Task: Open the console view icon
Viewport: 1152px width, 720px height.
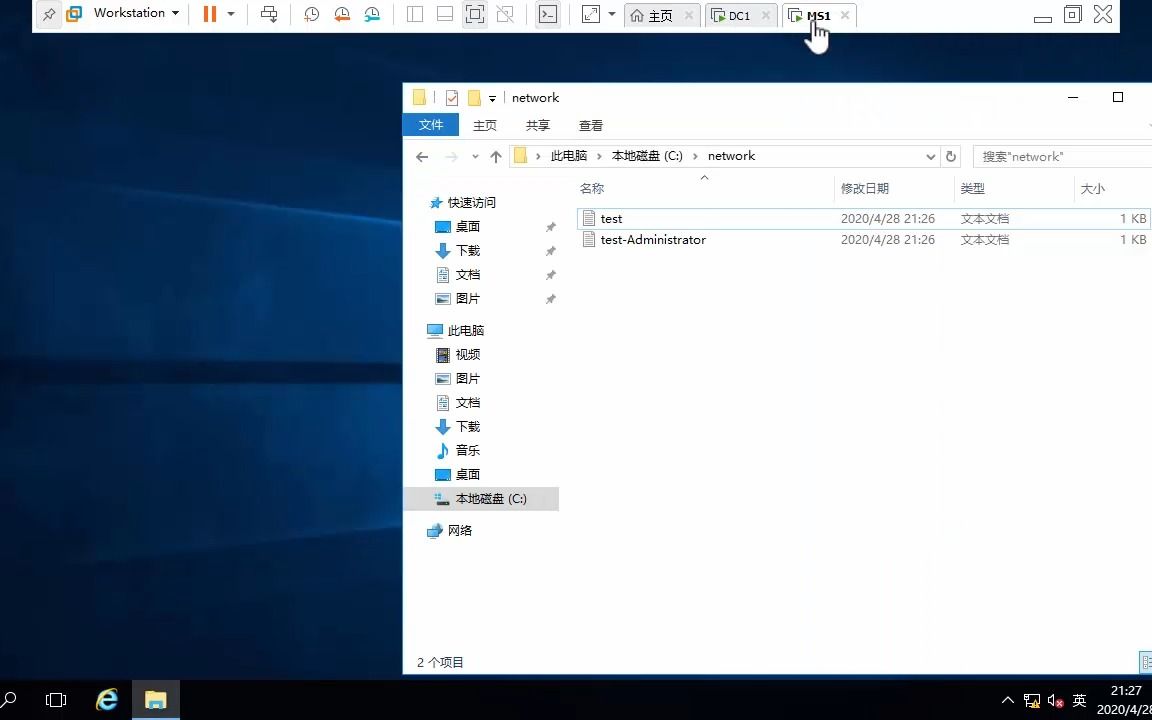Action: click(x=547, y=14)
